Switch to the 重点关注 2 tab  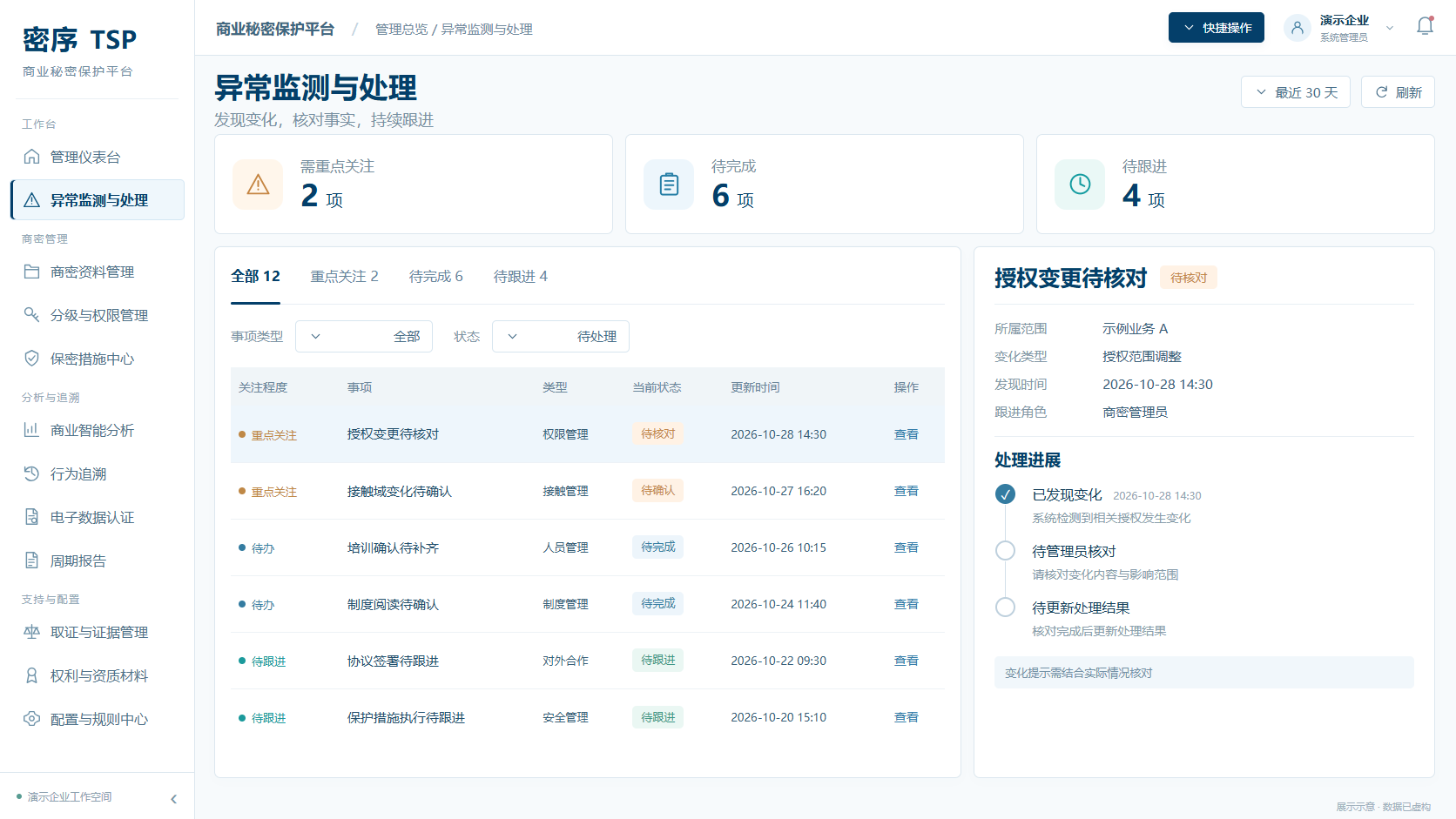(344, 276)
